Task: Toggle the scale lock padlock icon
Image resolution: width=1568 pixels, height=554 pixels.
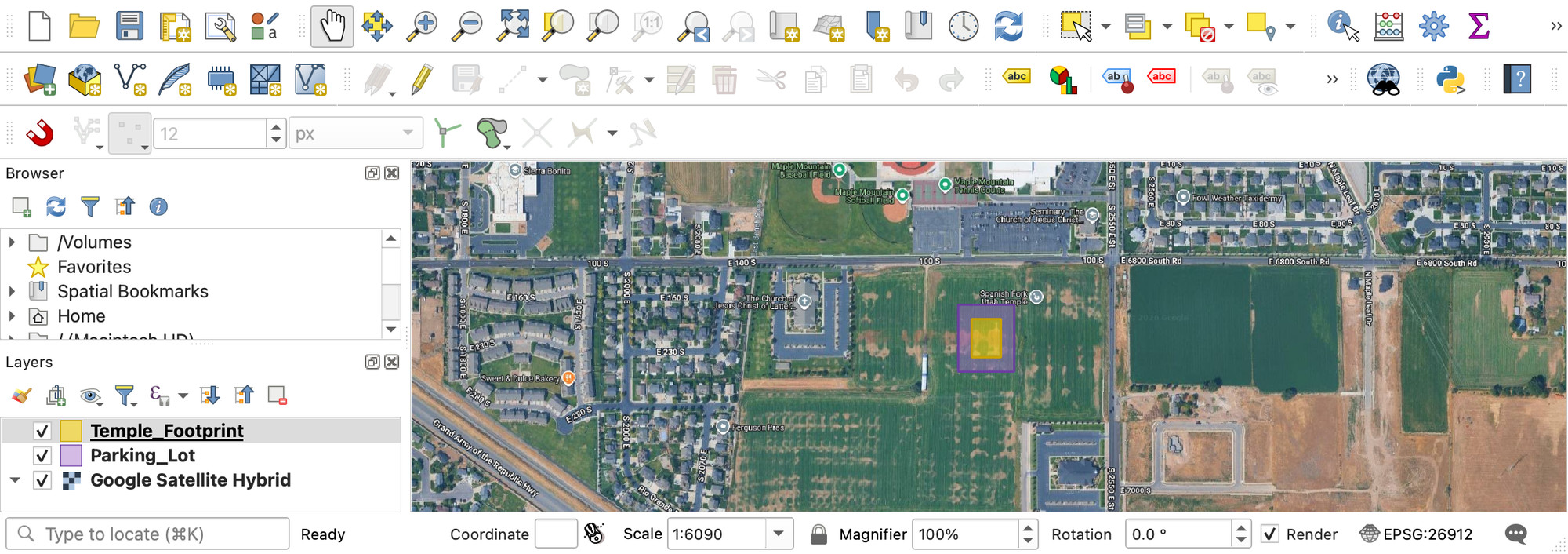Action: point(818,534)
